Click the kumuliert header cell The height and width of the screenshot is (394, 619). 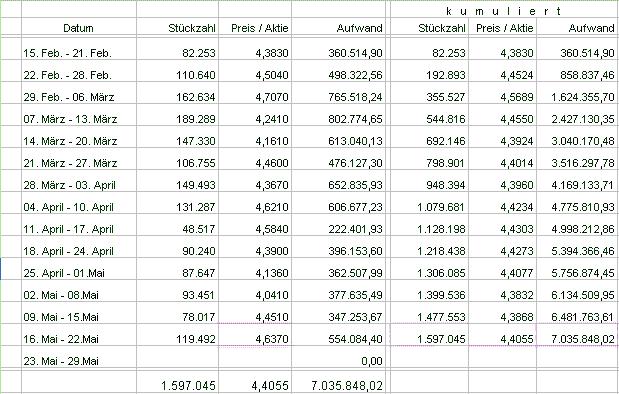point(504,11)
